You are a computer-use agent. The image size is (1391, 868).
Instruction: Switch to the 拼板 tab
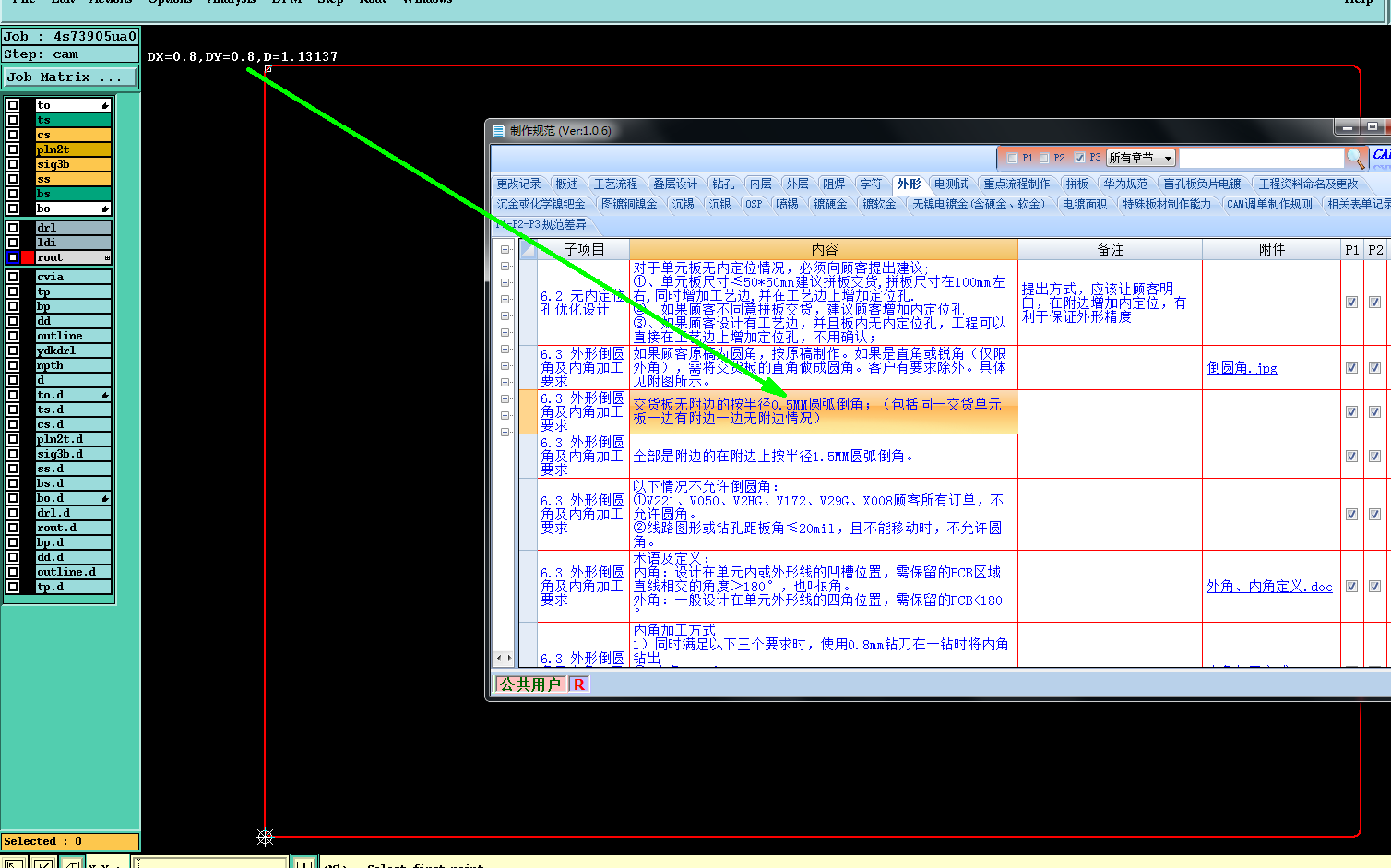click(x=1076, y=184)
